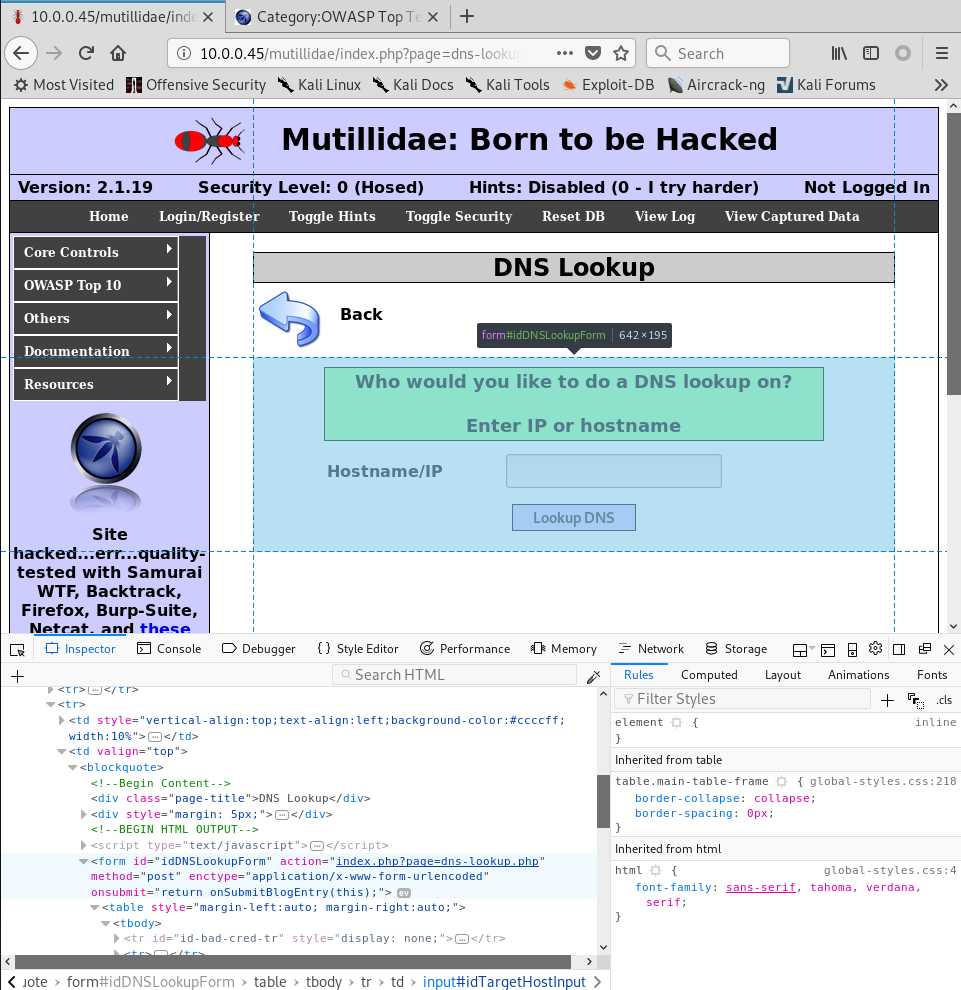Highlight elements matching html selector
The height and width of the screenshot is (990, 961).
click(x=655, y=870)
